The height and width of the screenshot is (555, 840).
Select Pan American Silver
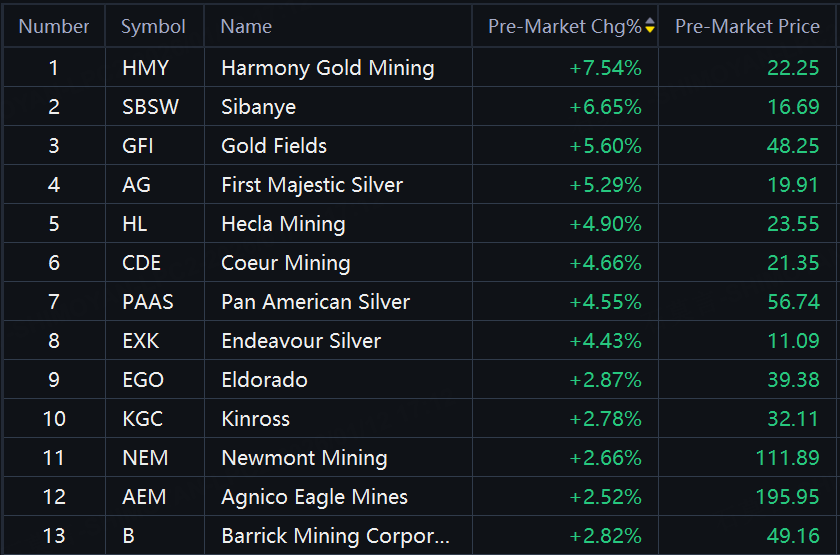click(315, 302)
